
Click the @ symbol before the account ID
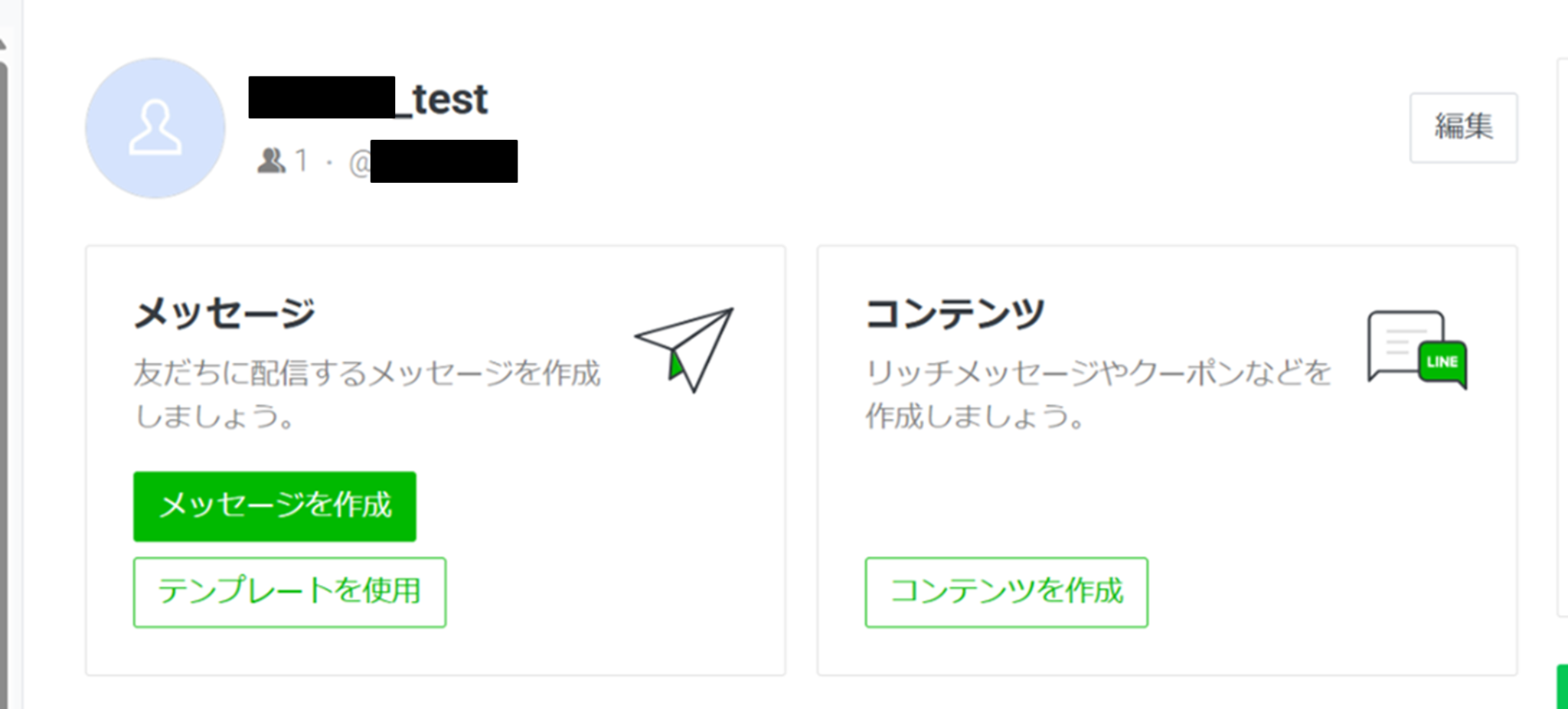(359, 163)
